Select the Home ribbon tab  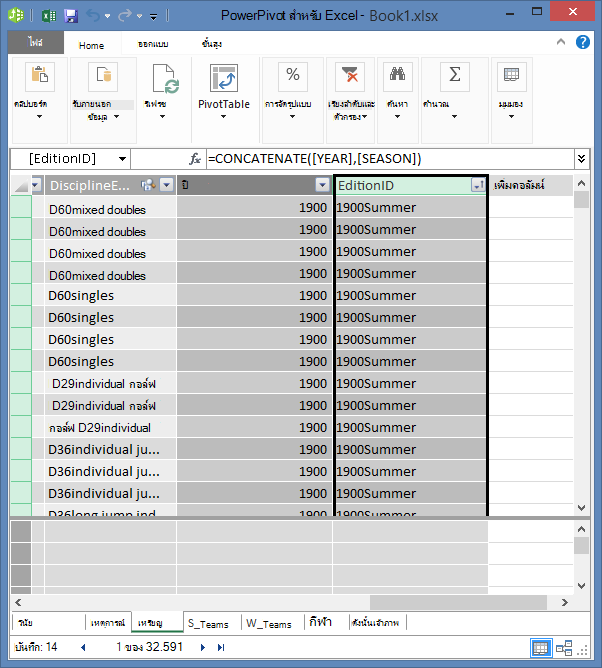click(x=92, y=45)
